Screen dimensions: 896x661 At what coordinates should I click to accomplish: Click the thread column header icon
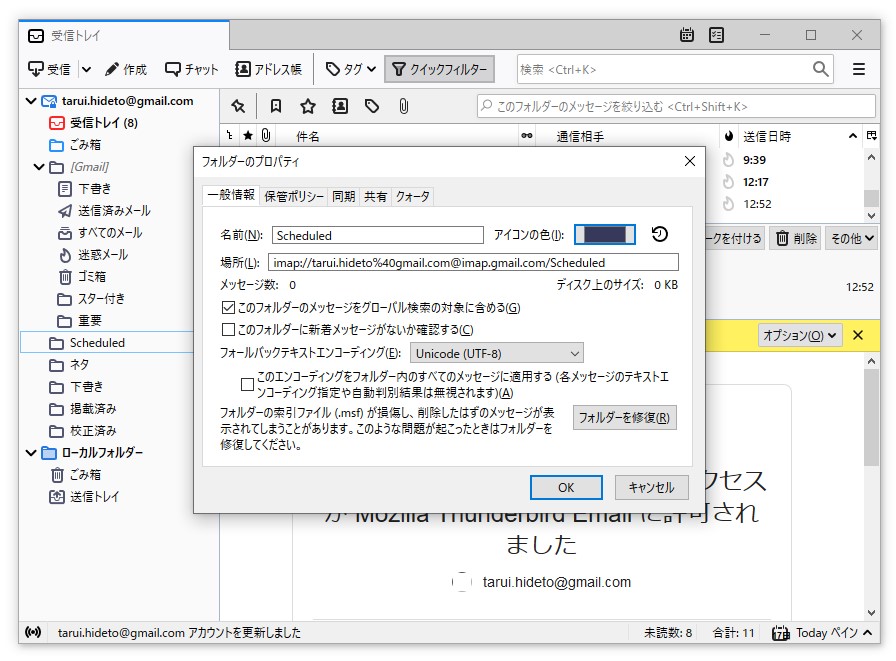tap(229, 135)
